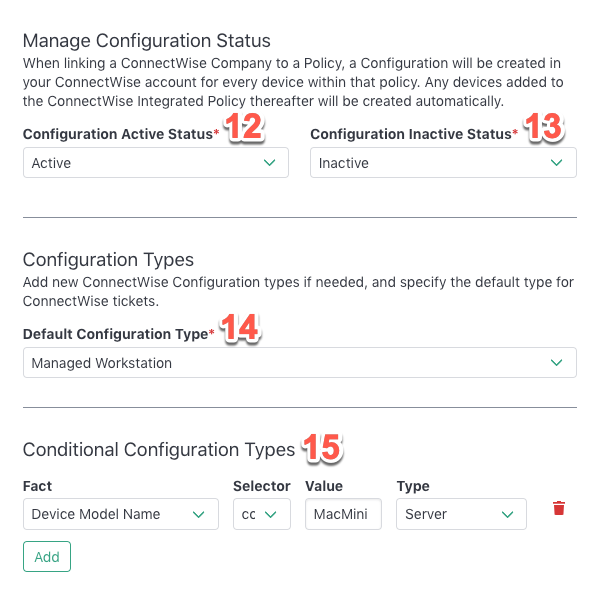Click the chevron arrow in the Selector cc box
Viewport: 604px width, 594px height.
(x=271, y=514)
